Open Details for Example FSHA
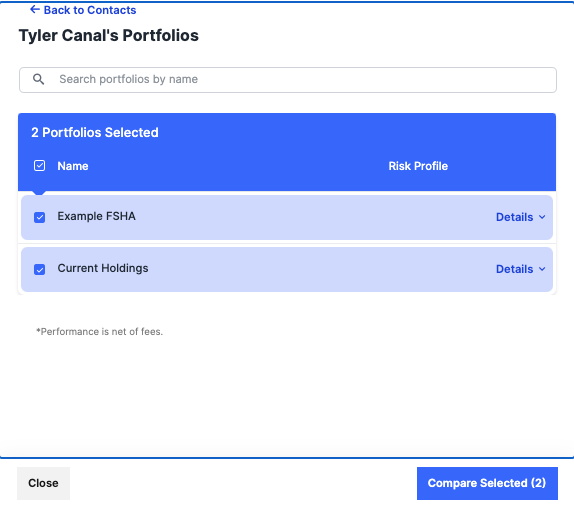574x516 pixels. coord(514,217)
